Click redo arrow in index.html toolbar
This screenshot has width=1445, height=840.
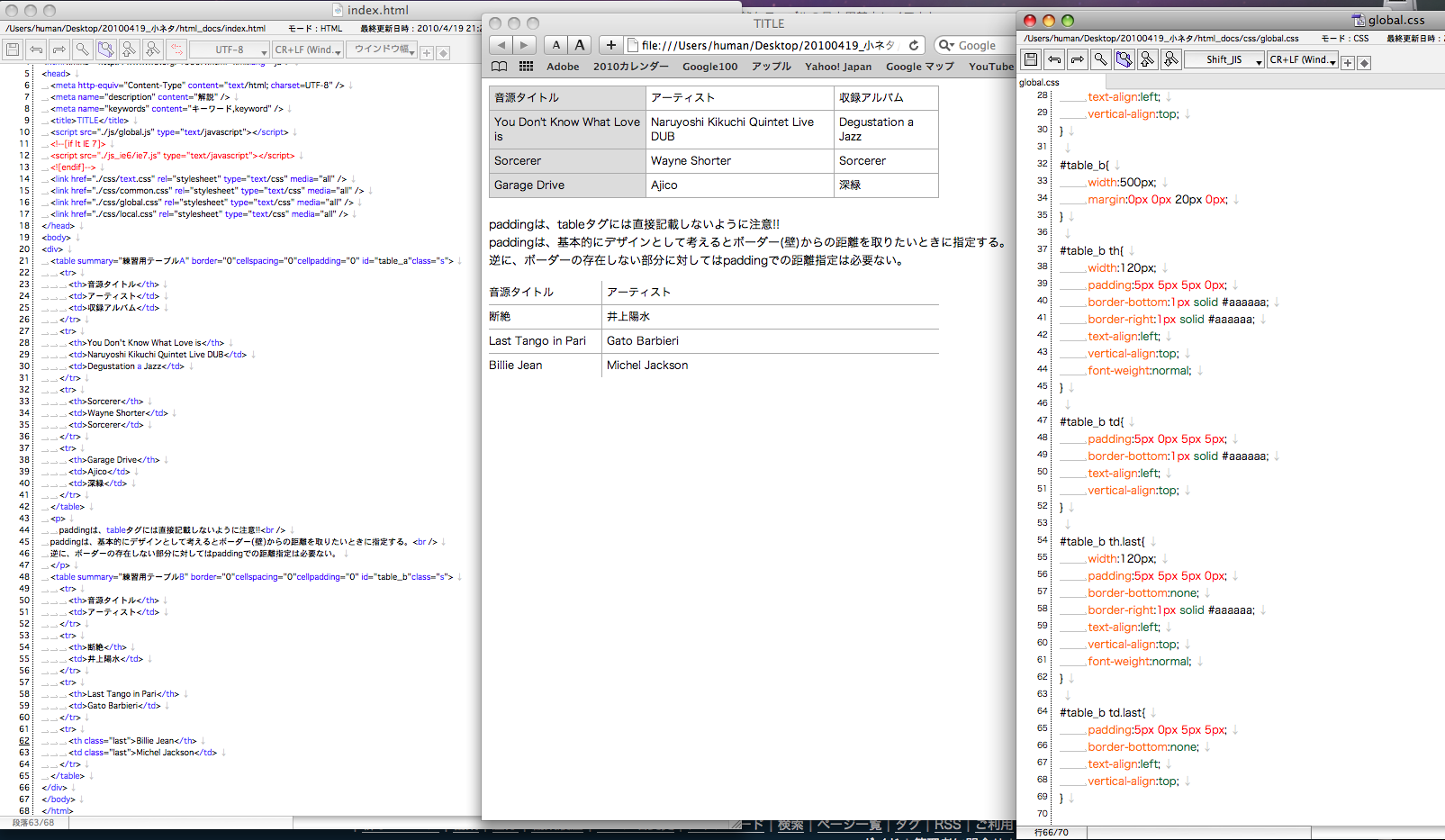point(59,50)
